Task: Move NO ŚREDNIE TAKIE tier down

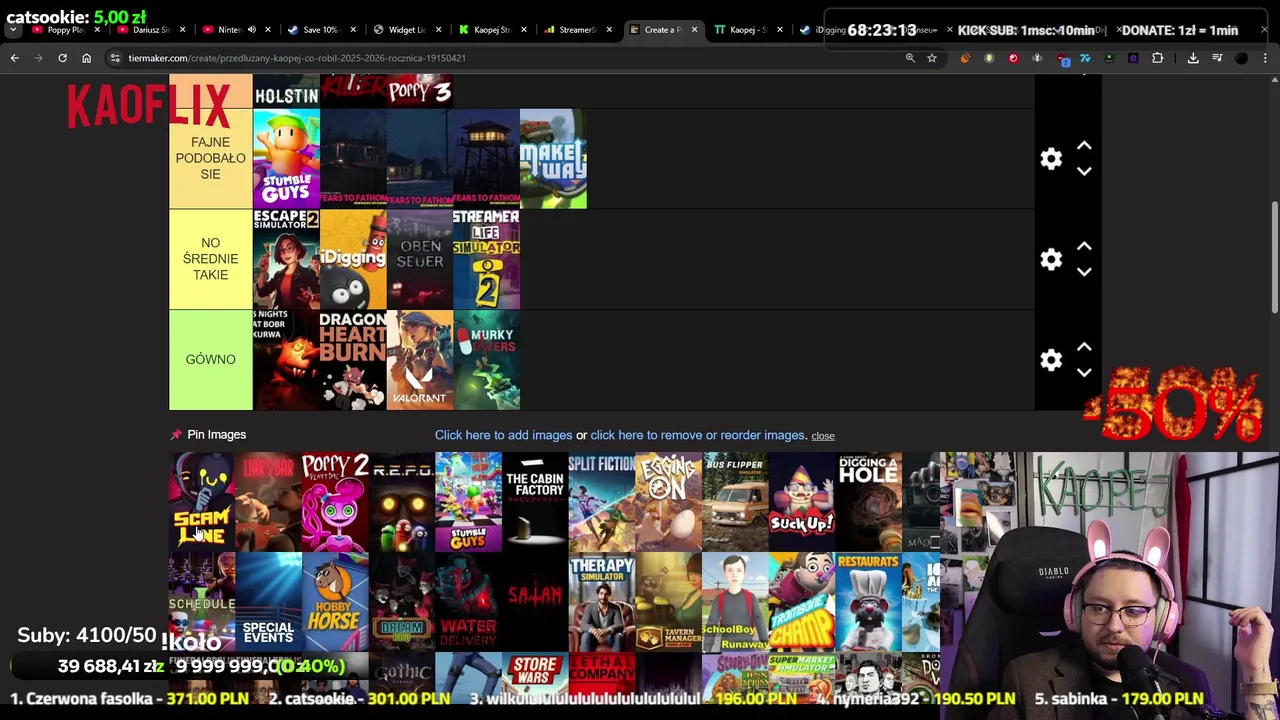Action: click(1084, 272)
